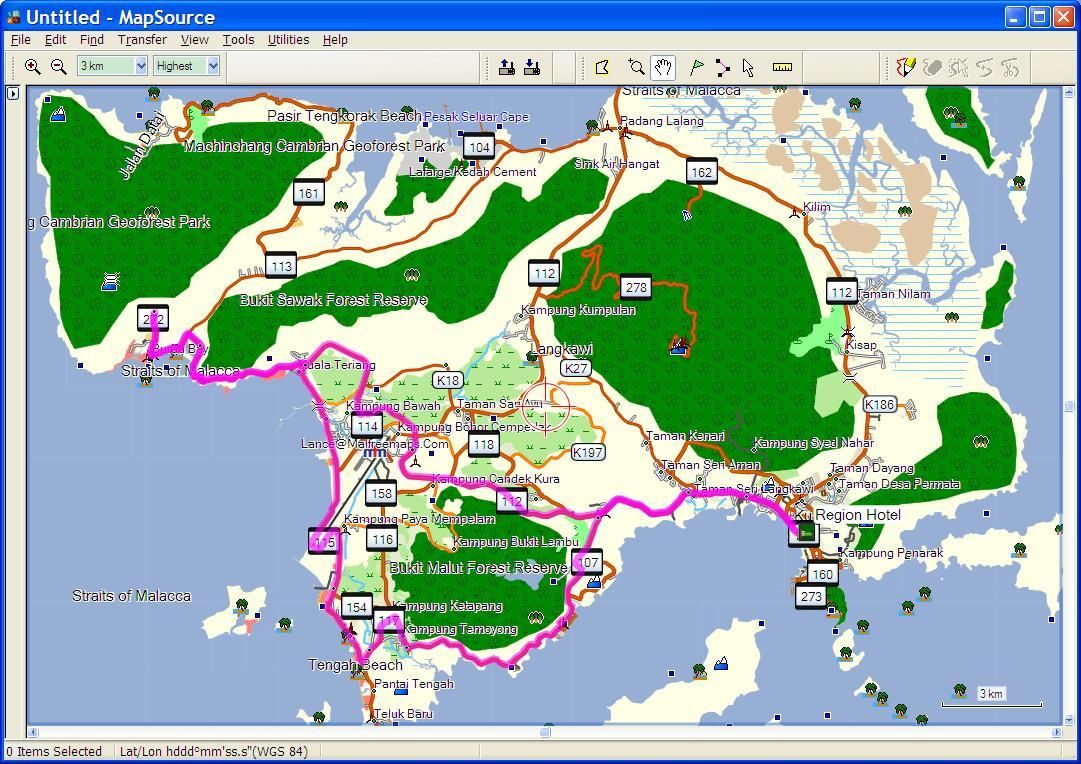
Task: Select the Route tool
Action: (723, 67)
